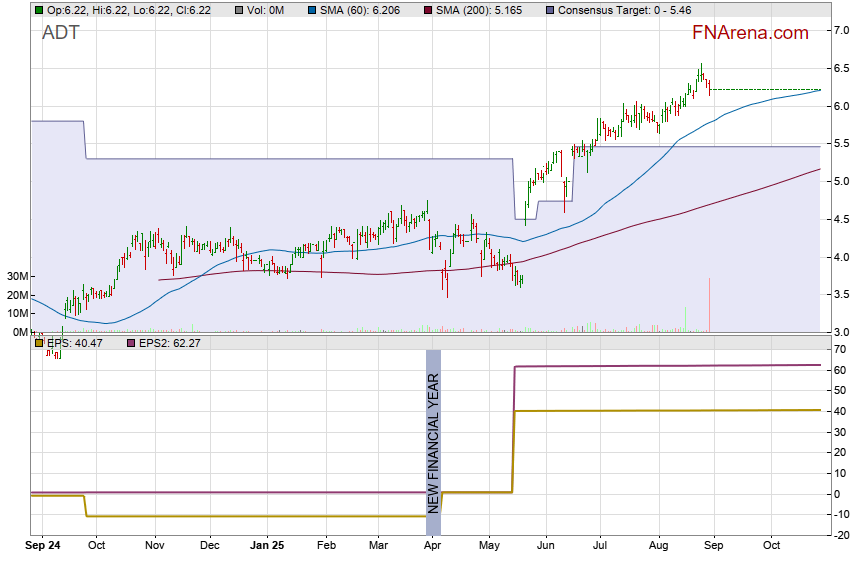The height and width of the screenshot is (566, 859).
Task: Click the 30M volume axis label
Action: [16, 276]
